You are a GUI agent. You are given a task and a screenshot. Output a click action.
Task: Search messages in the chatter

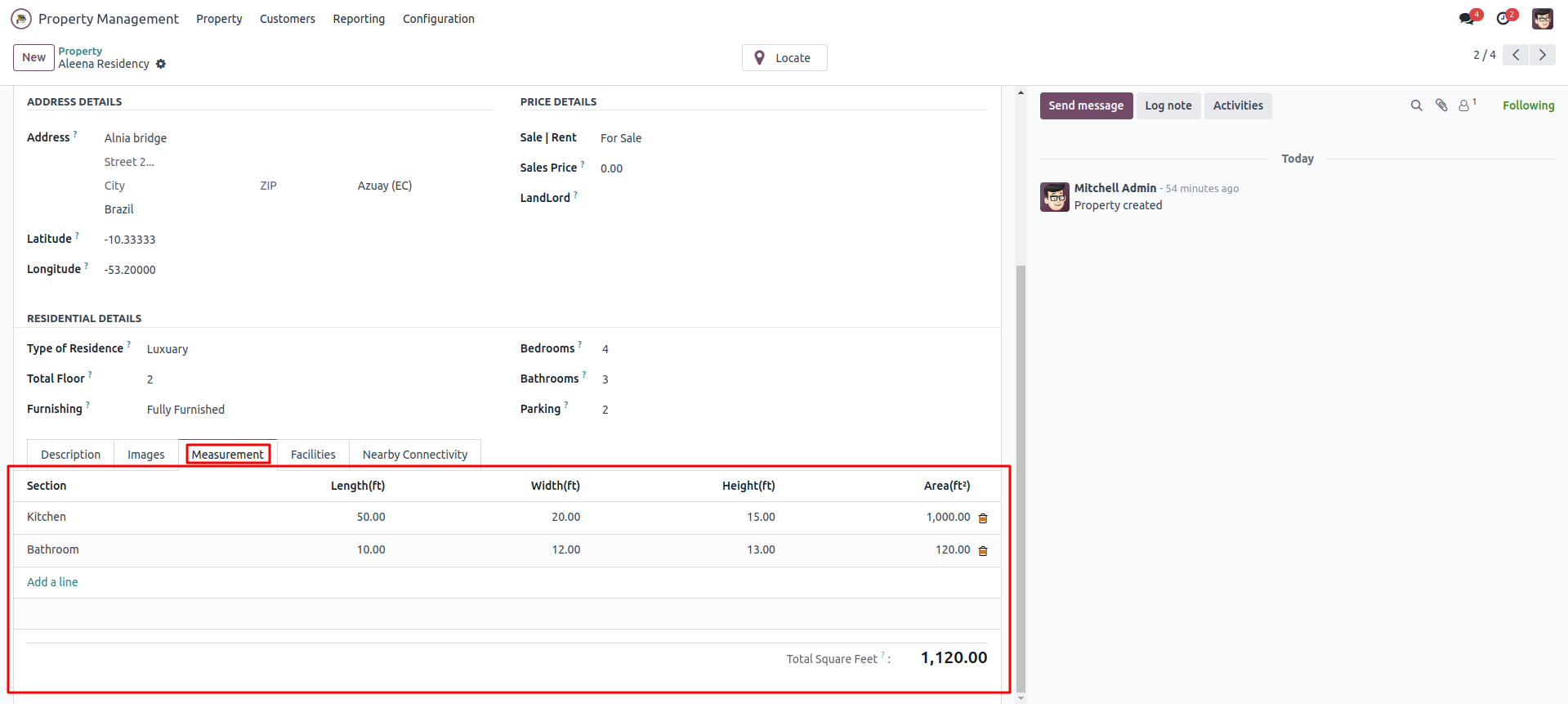tap(1416, 105)
